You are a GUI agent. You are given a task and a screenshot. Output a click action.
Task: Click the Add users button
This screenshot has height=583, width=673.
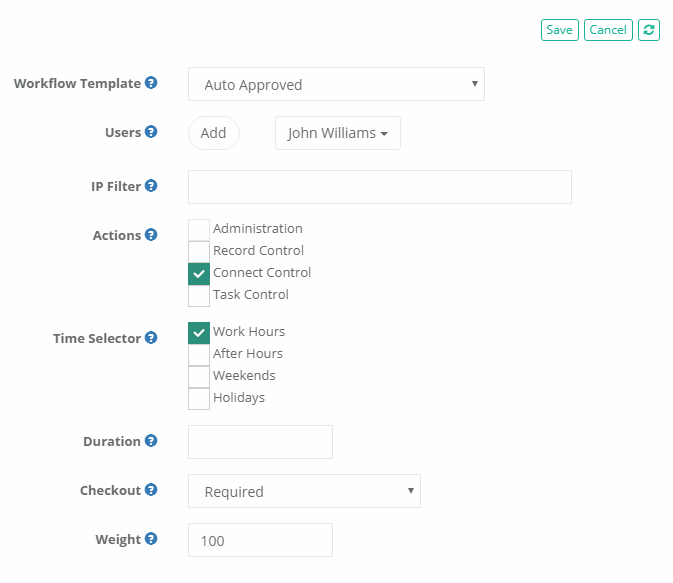pos(213,133)
